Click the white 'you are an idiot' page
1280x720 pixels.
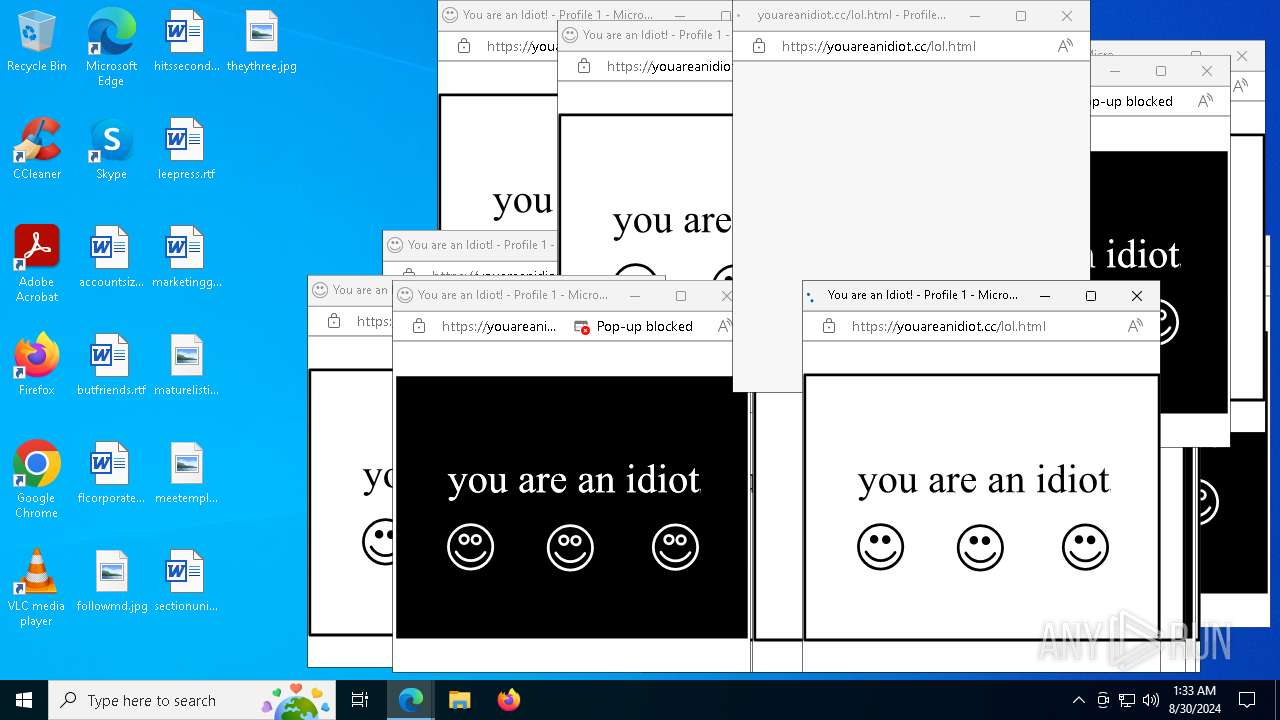click(981, 507)
